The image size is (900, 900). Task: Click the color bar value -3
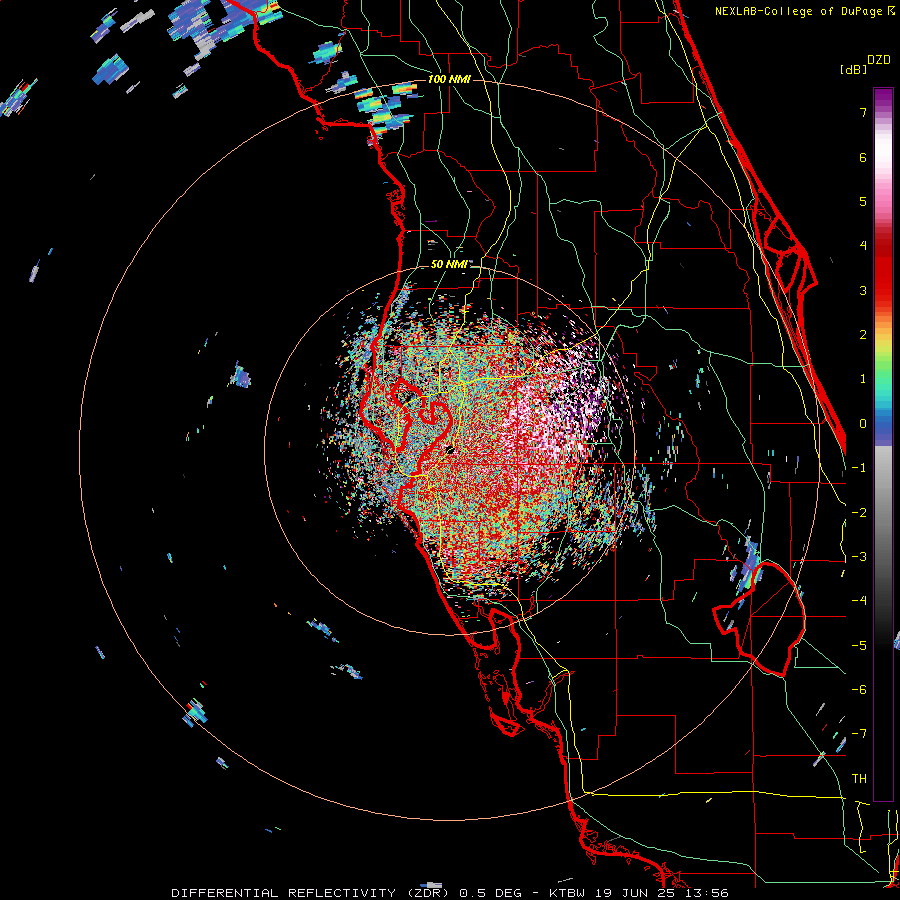coord(859,557)
